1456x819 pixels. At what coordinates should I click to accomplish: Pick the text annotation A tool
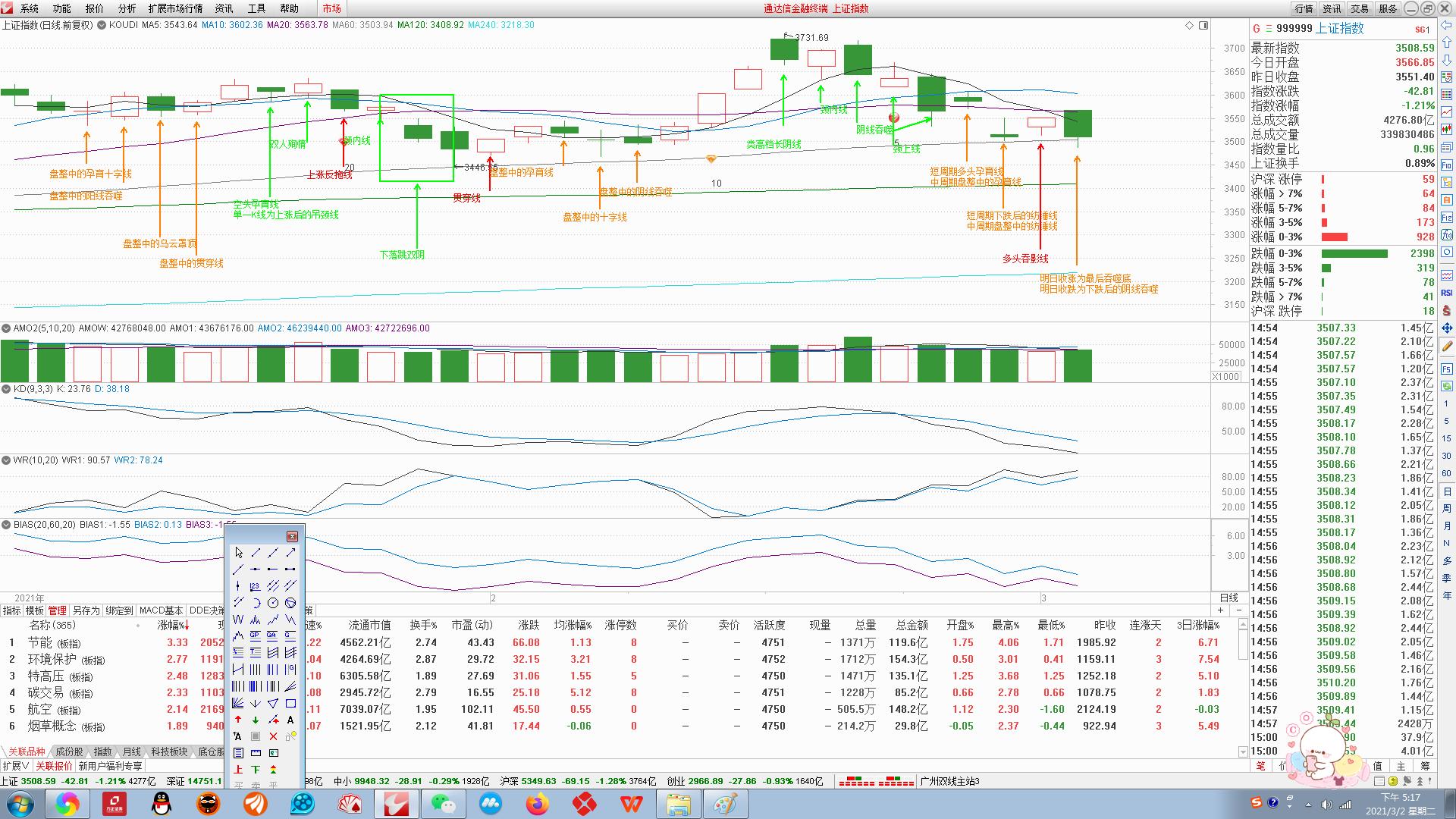point(290,720)
